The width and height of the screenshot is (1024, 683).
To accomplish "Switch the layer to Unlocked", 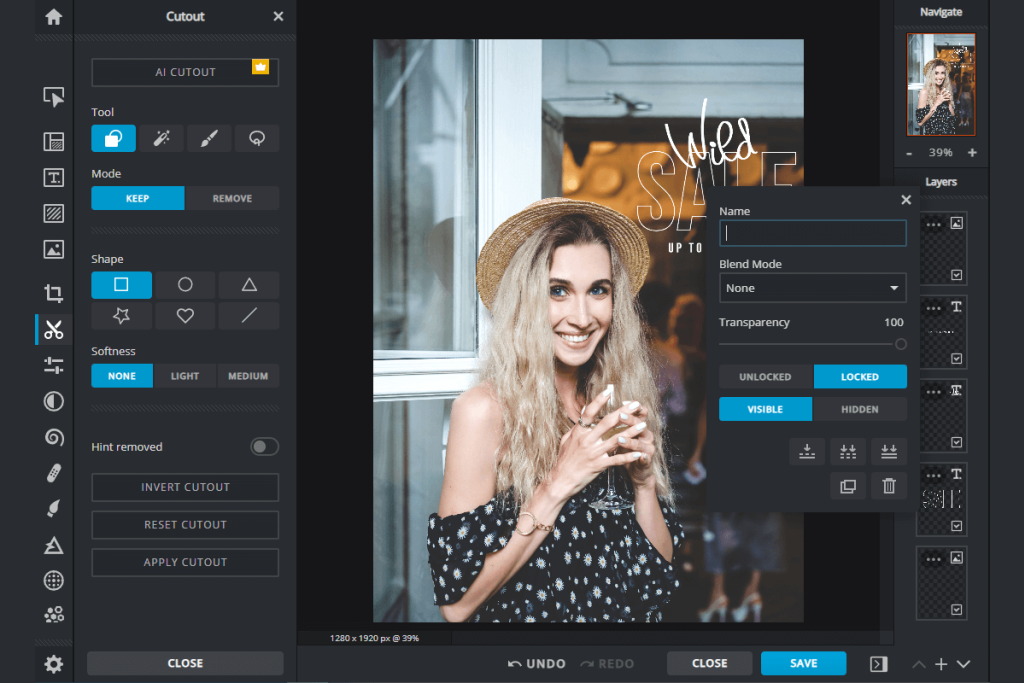I will (765, 377).
